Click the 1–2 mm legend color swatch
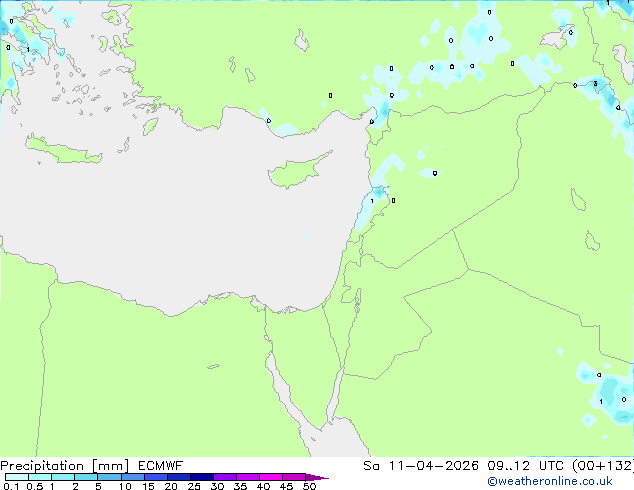 (63, 477)
